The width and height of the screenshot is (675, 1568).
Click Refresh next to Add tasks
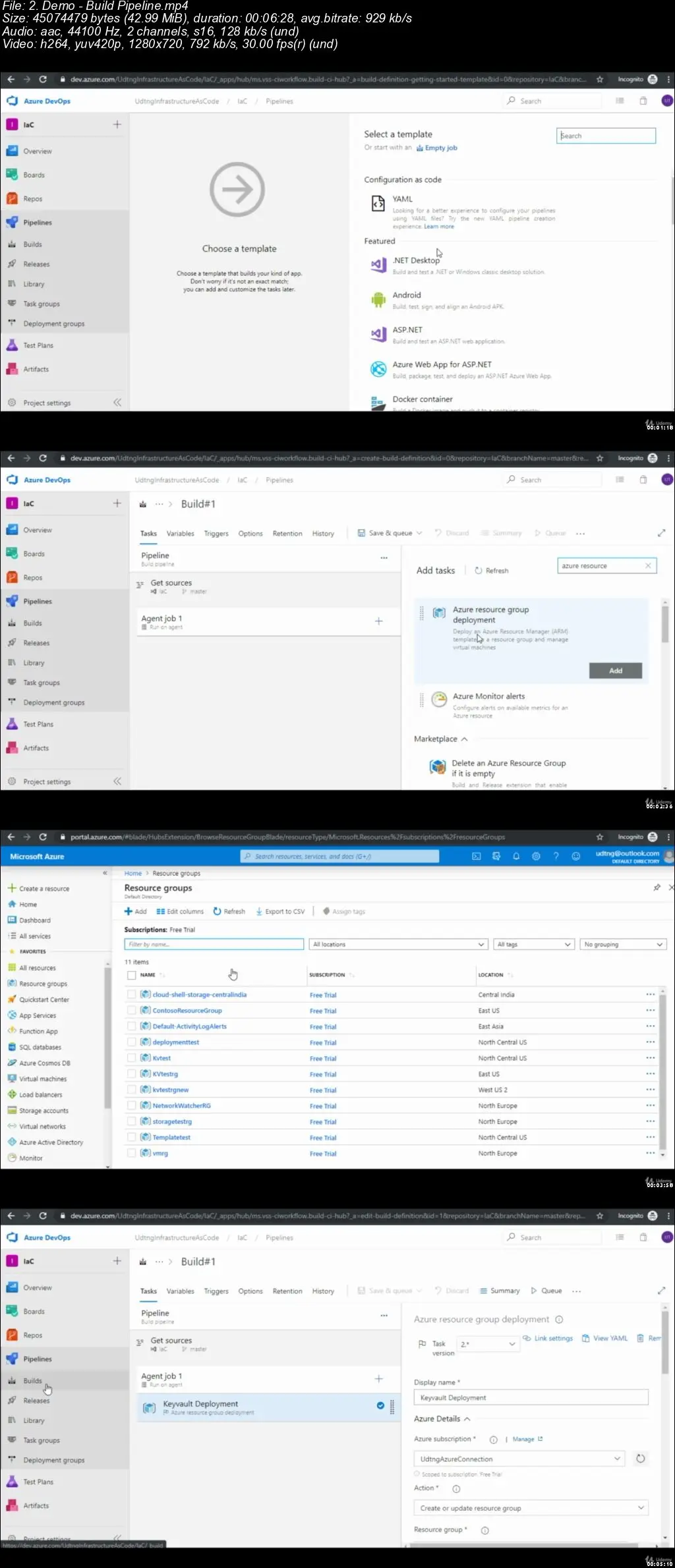[492, 571]
